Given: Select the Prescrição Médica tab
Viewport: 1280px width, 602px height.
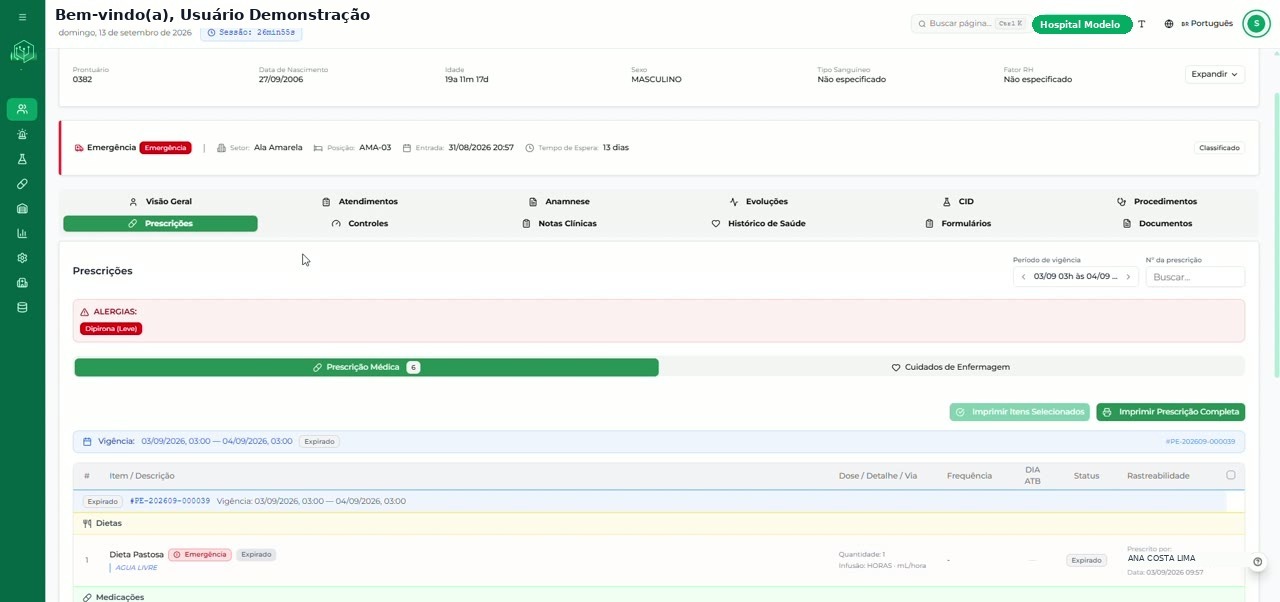Looking at the screenshot, I should (x=366, y=367).
